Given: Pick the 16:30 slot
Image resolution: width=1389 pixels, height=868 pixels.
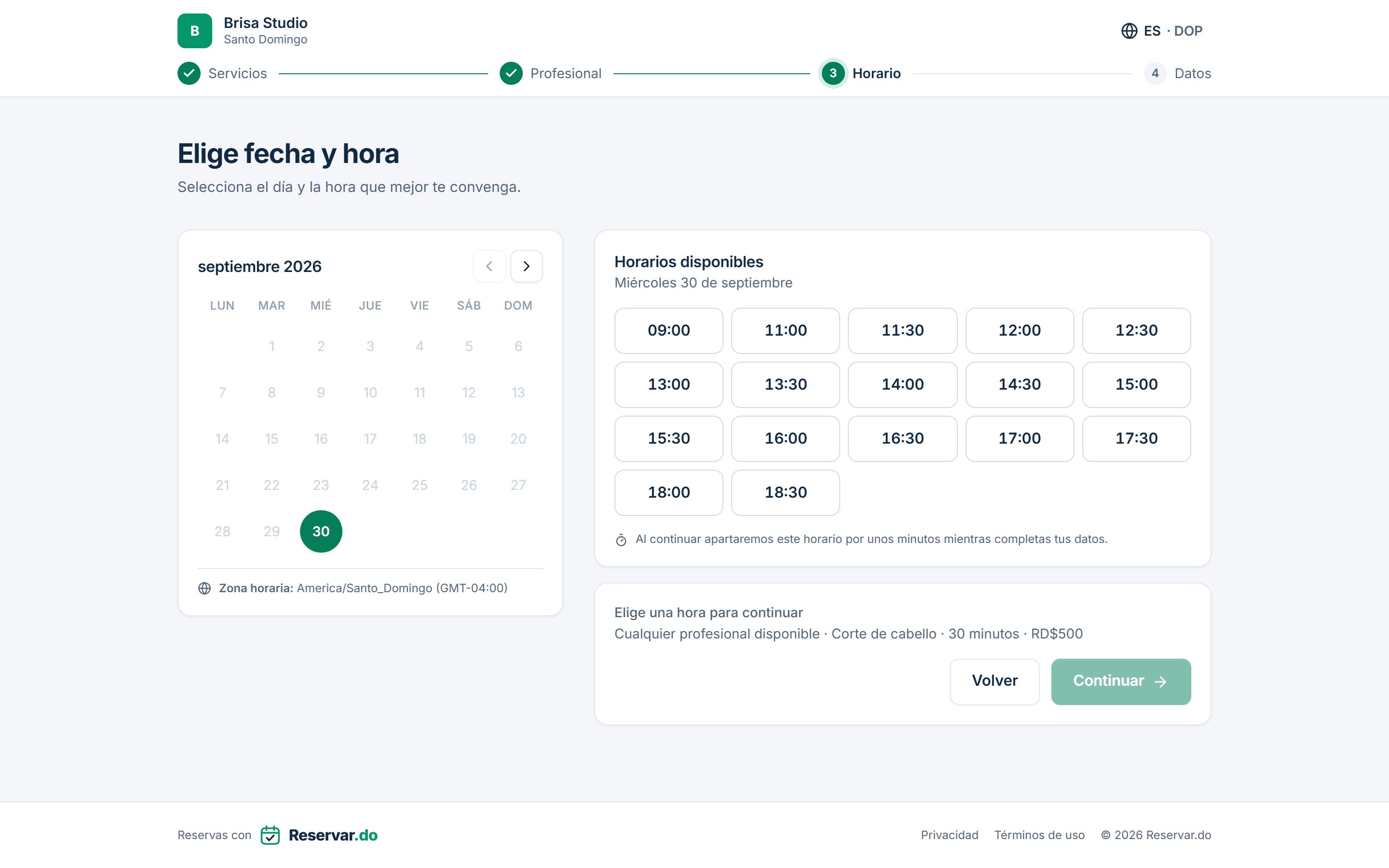Looking at the screenshot, I should pyautogui.click(x=902, y=439).
